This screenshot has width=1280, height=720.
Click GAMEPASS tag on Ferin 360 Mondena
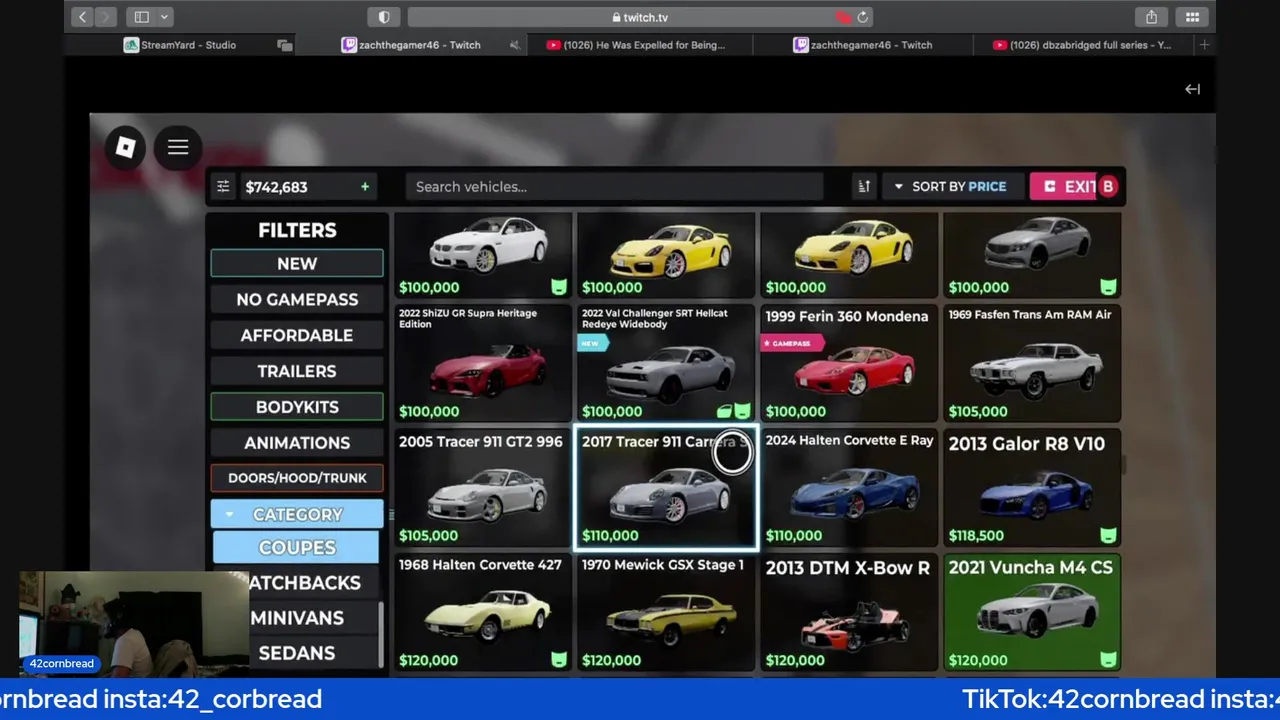(x=791, y=343)
